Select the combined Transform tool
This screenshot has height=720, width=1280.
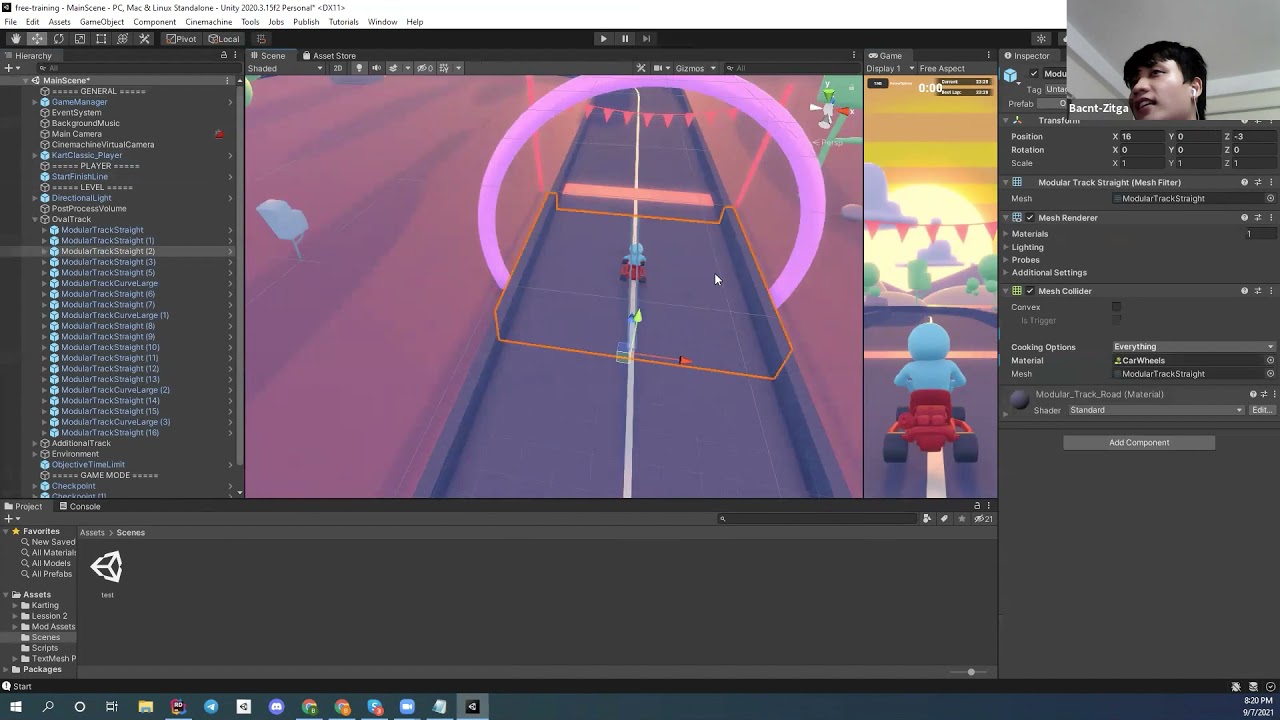click(122, 39)
